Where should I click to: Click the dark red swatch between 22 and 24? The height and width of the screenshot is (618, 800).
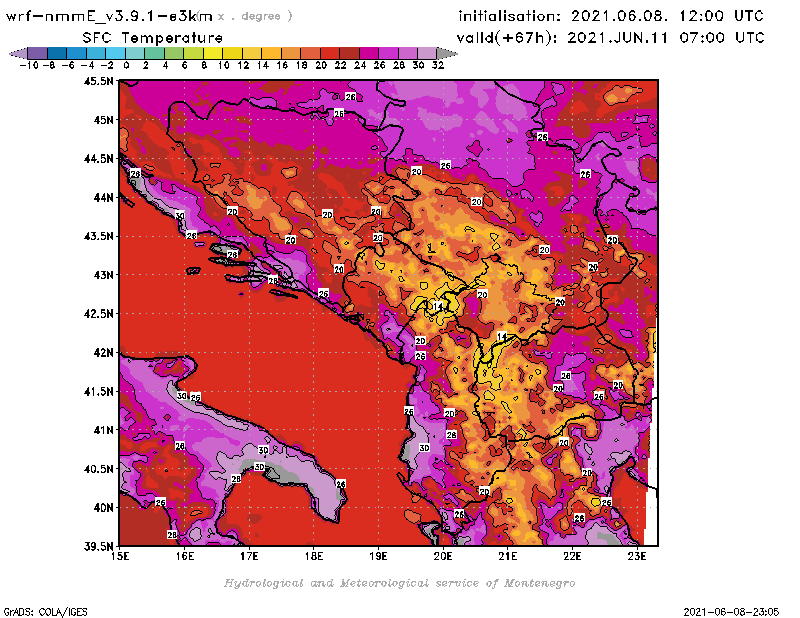click(349, 53)
